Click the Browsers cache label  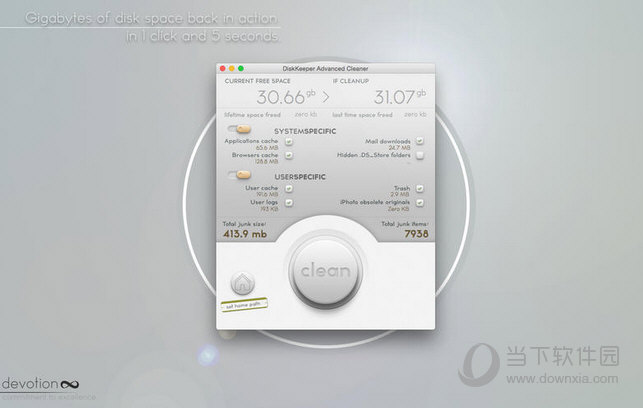tap(255, 155)
